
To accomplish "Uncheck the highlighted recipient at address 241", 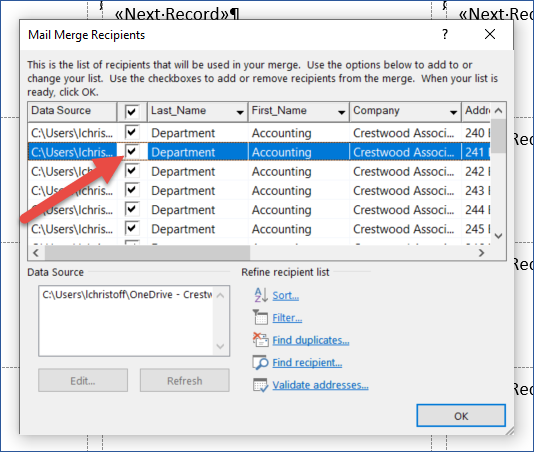I will (x=131, y=151).
